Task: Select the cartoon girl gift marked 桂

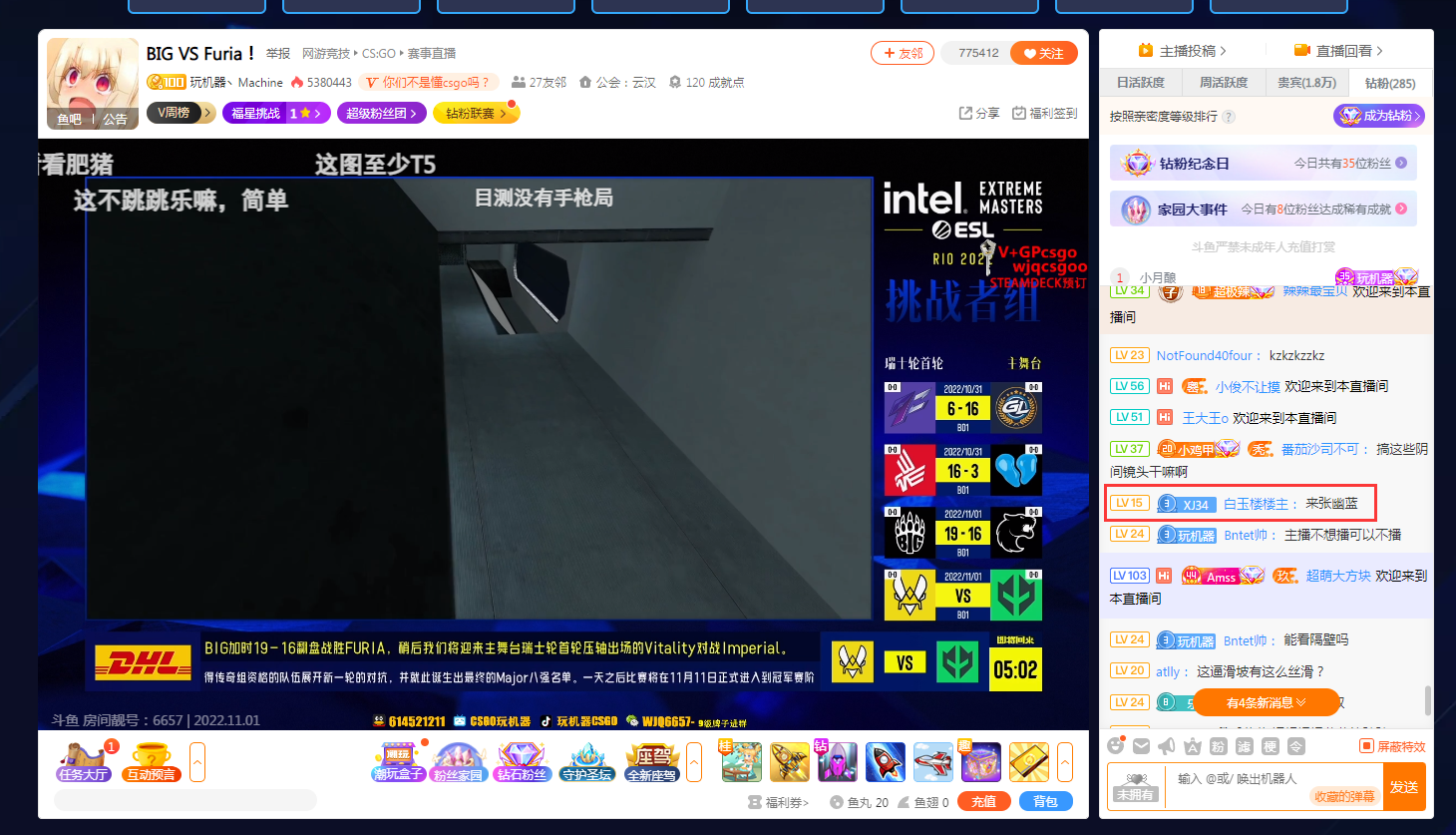Action: pyautogui.click(x=741, y=762)
